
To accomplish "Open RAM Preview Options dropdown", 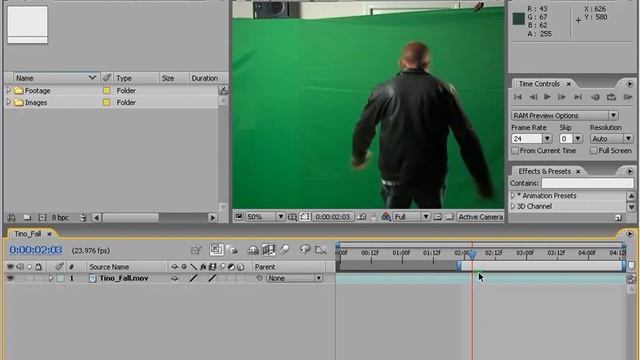I will tap(565, 116).
